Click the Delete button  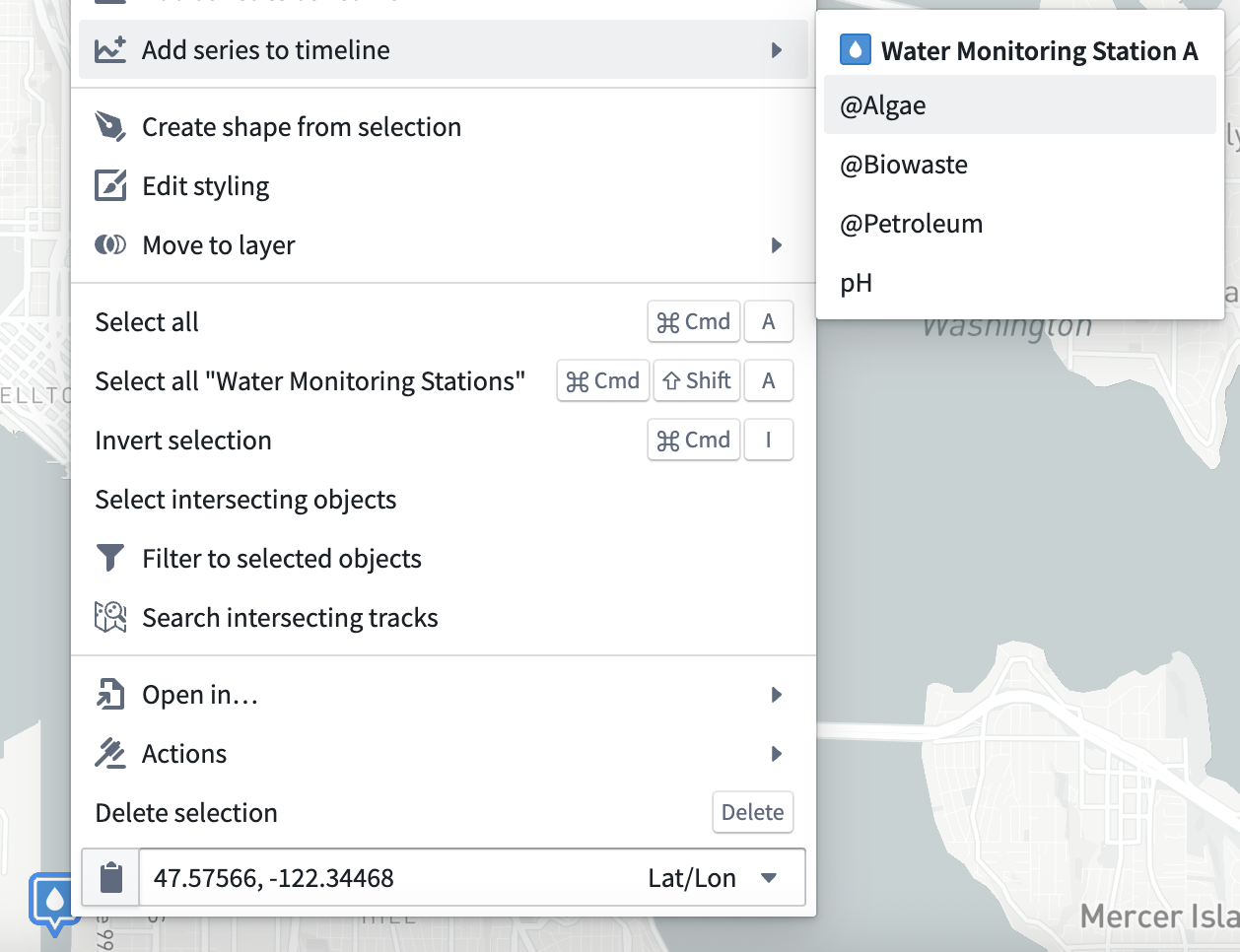pos(752,812)
